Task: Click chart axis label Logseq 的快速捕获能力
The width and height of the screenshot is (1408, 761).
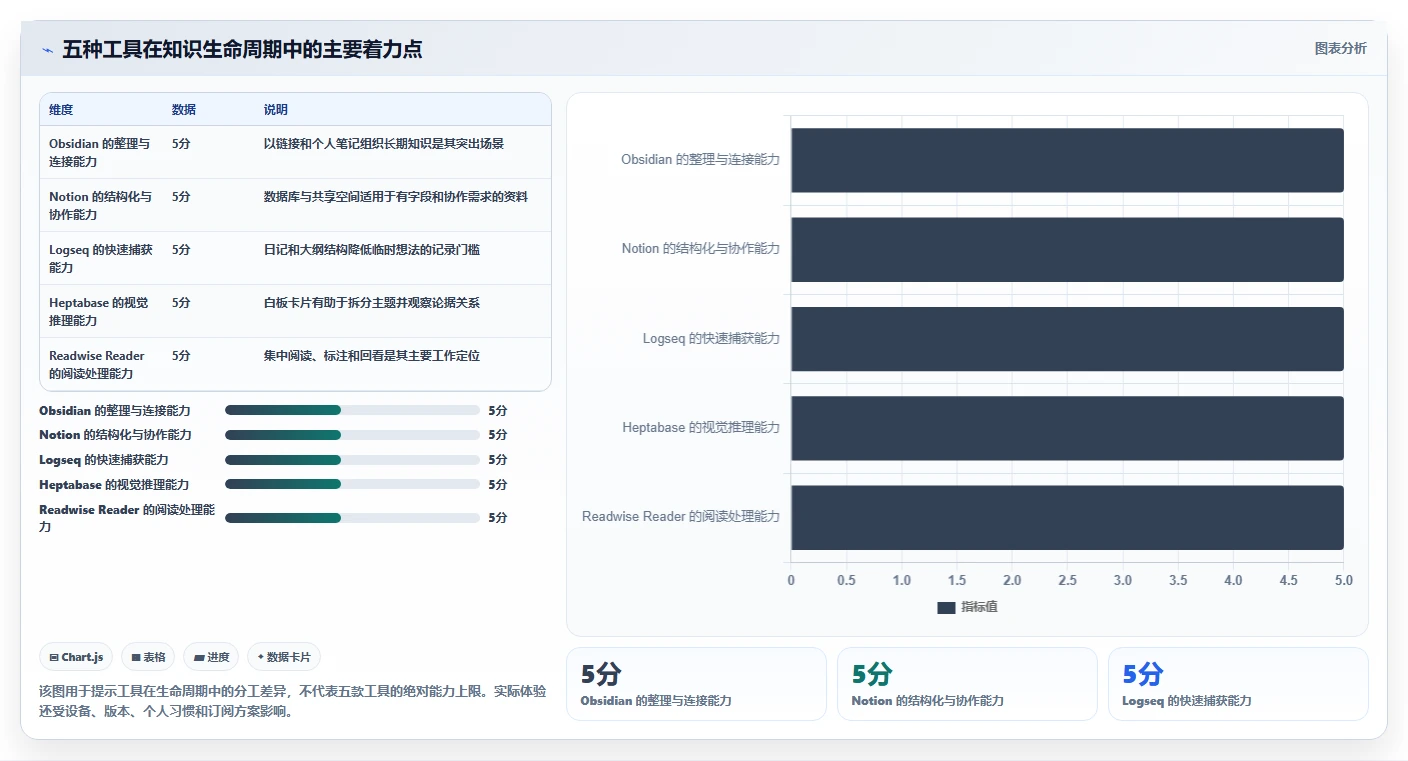Action: pyautogui.click(x=711, y=339)
